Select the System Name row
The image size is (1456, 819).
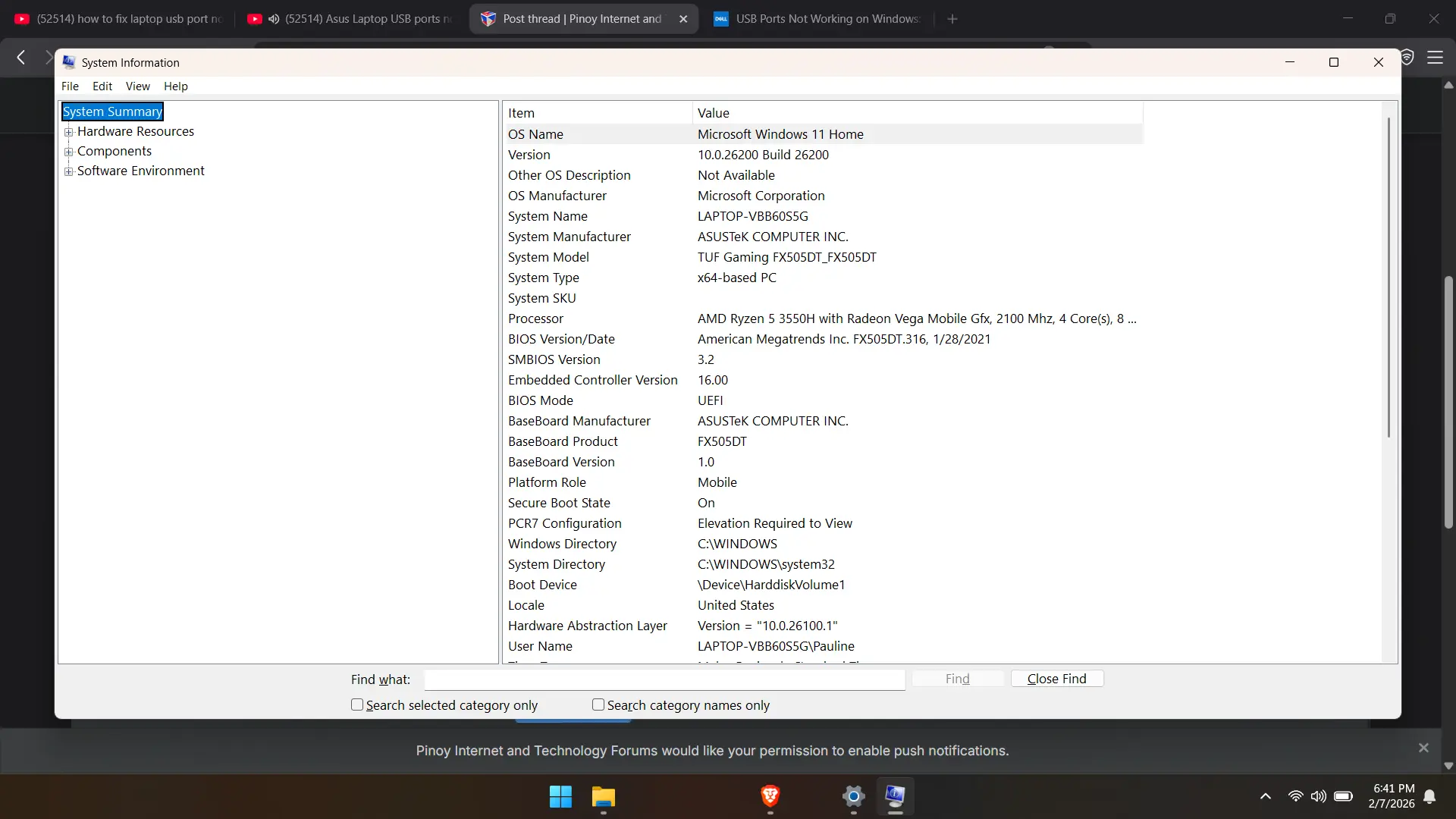click(824, 216)
